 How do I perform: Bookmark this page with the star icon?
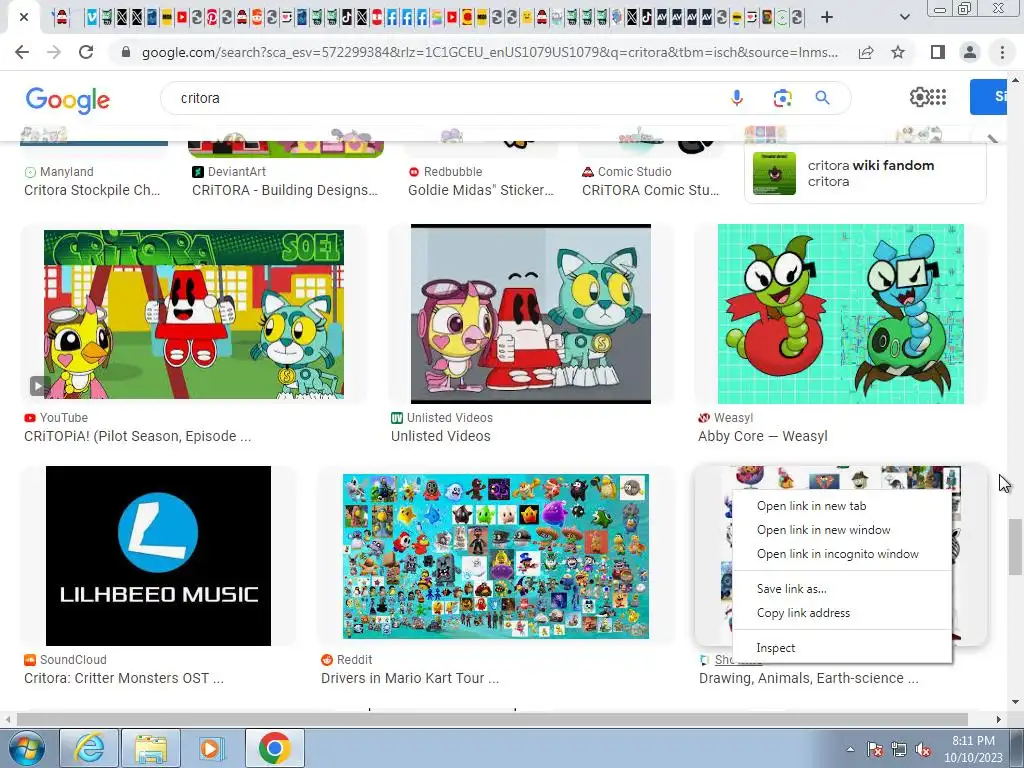(x=898, y=52)
